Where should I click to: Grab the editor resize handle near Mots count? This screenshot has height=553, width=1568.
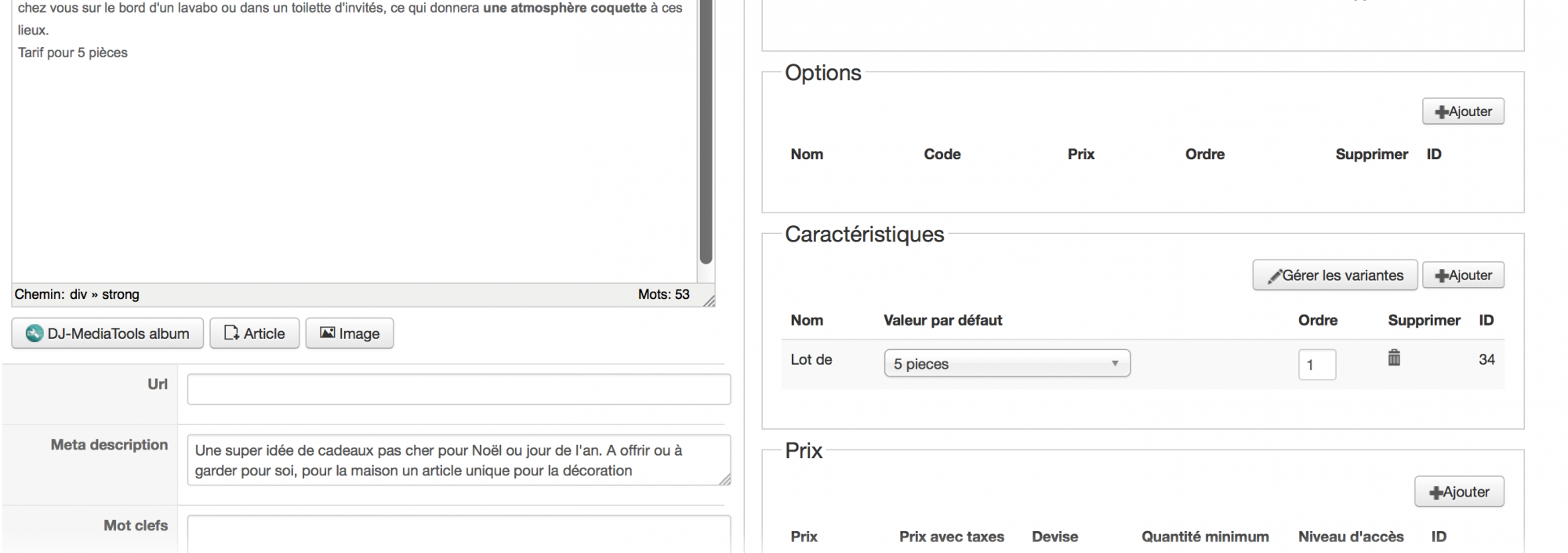tap(709, 300)
